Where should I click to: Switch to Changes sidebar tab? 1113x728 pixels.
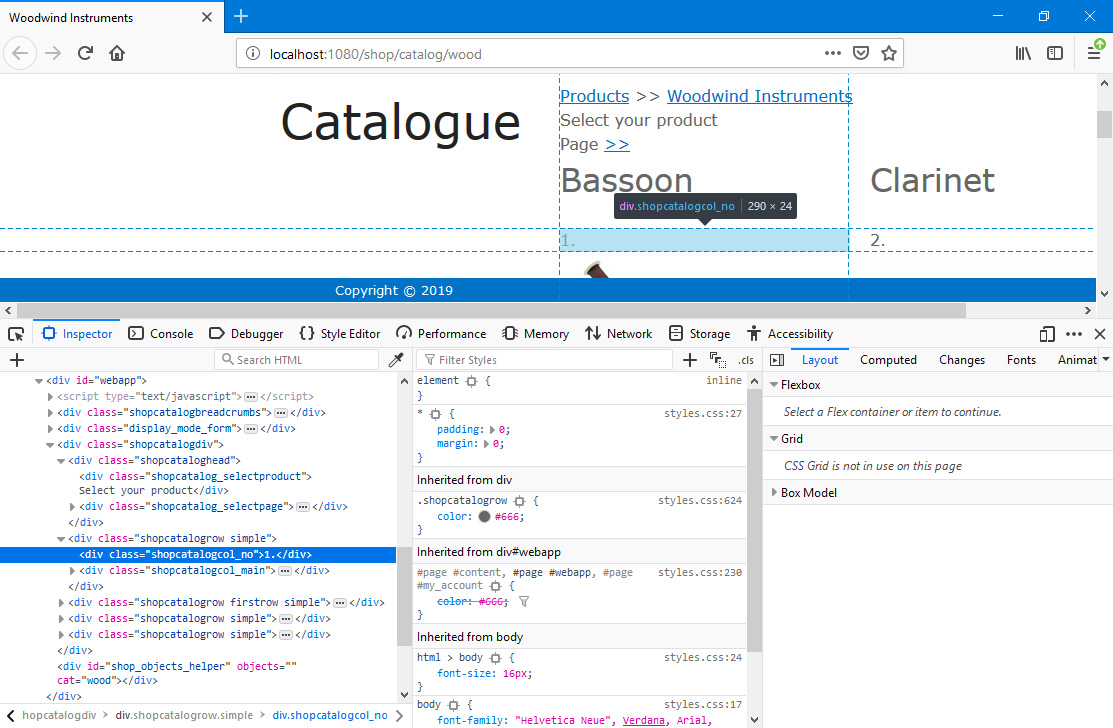[x=961, y=360]
